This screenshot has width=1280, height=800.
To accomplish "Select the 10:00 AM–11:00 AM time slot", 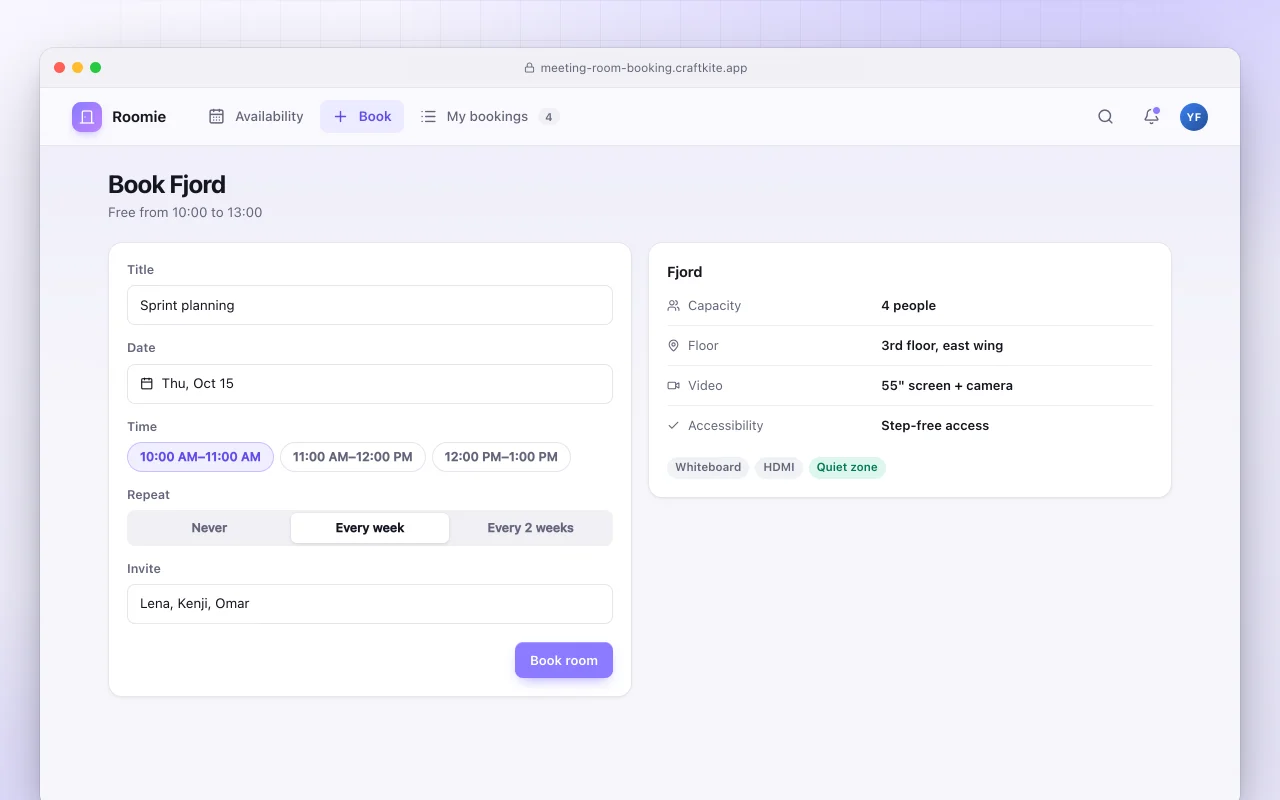I will (x=200, y=457).
